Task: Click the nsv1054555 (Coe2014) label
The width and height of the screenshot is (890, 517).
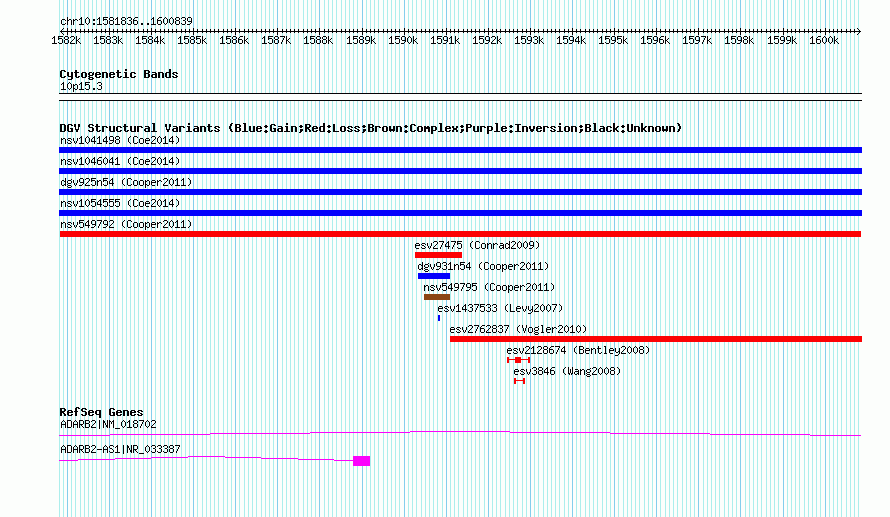Action: click(x=120, y=203)
